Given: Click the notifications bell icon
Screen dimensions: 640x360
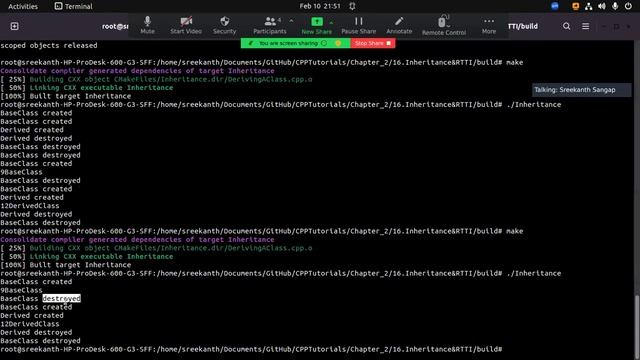Looking at the screenshot, I should pyautogui.click(x=352, y=6).
